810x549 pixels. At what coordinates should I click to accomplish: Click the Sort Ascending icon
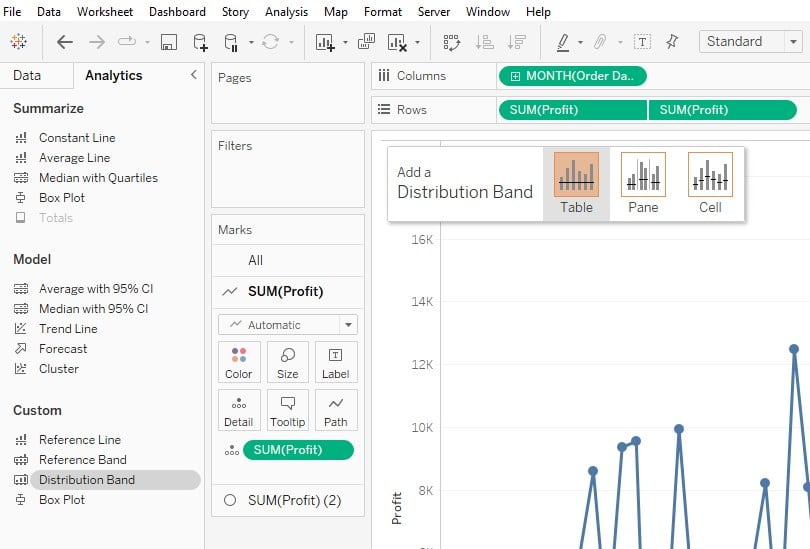pos(484,42)
